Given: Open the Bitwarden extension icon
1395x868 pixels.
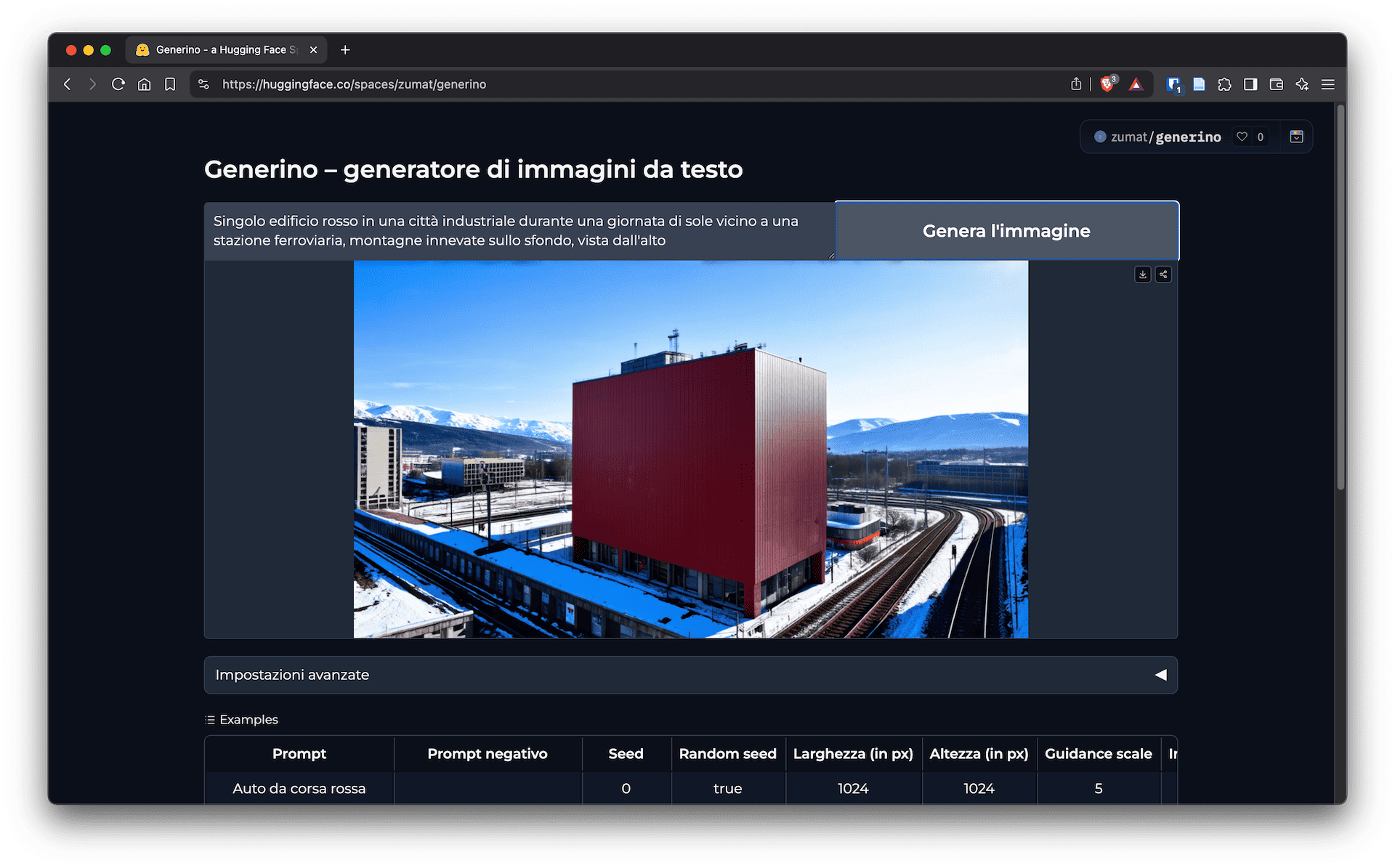Looking at the screenshot, I should coord(1173,84).
